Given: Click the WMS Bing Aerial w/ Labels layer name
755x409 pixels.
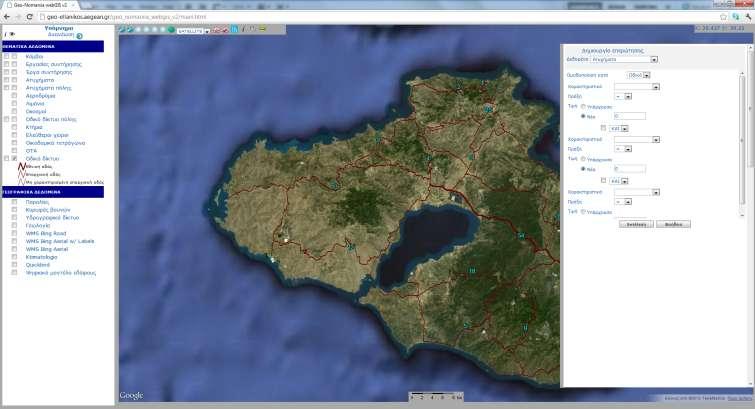Looking at the screenshot, I should [x=60, y=241].
